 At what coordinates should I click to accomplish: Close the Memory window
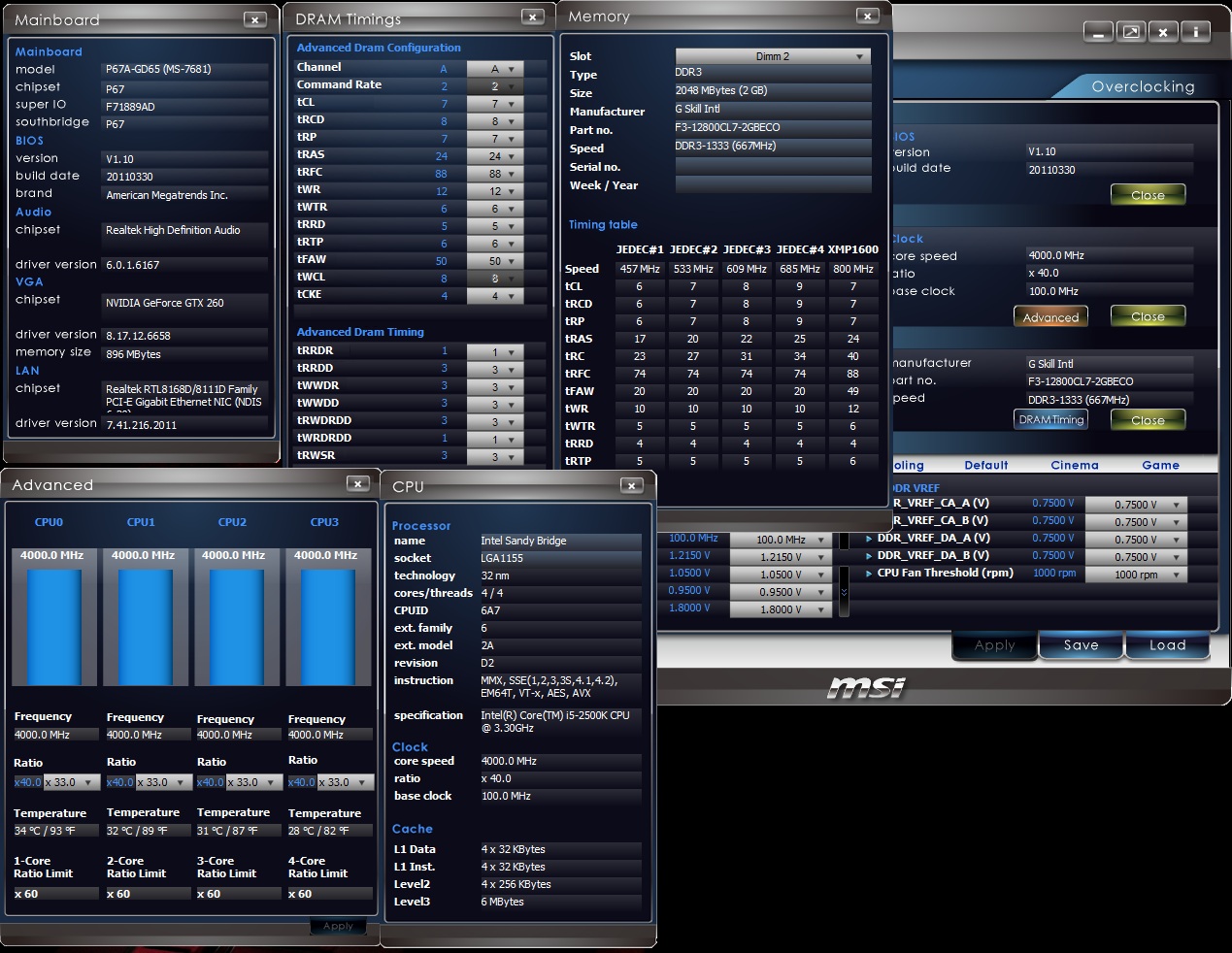(868, 16)
